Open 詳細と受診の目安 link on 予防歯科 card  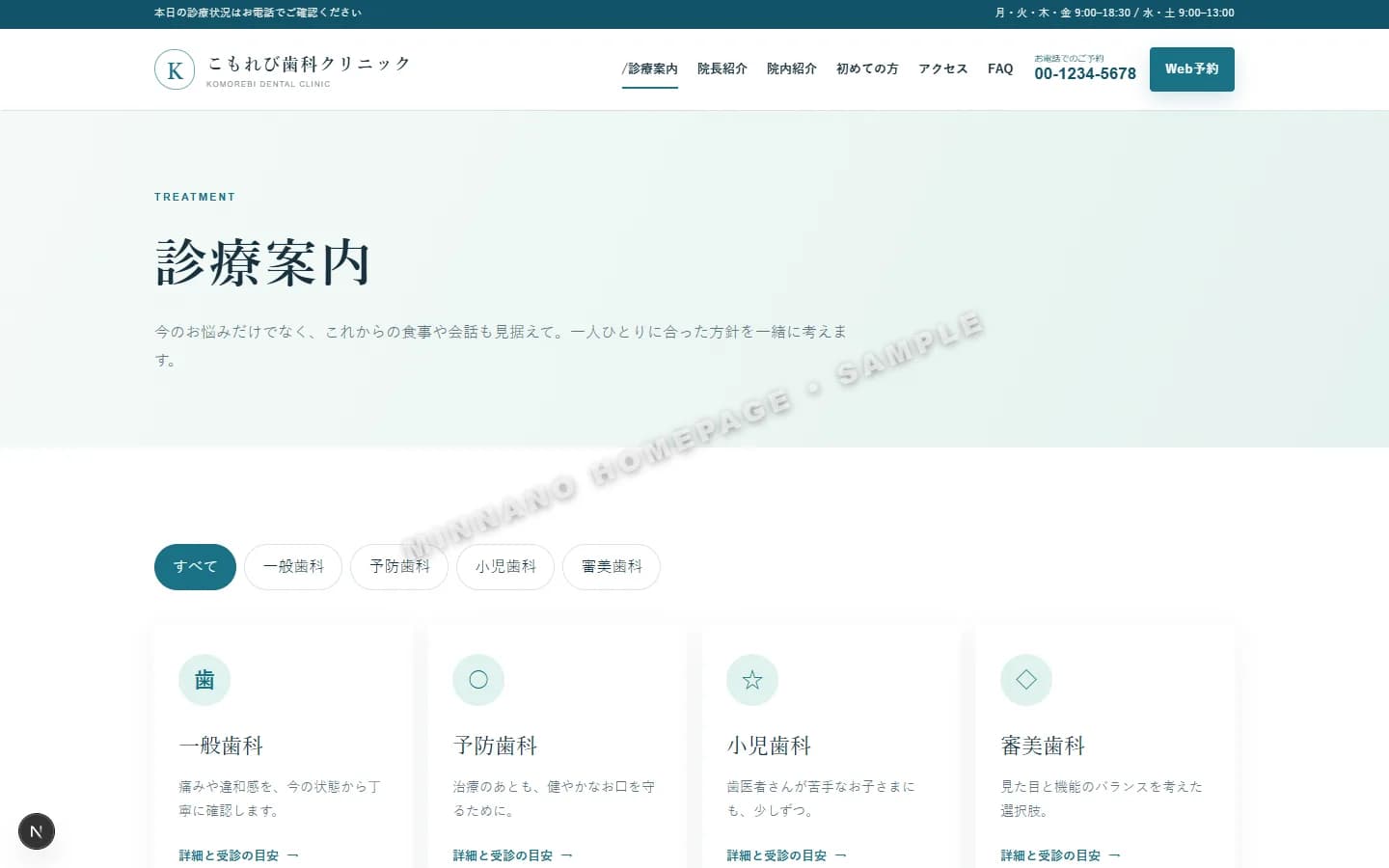click(513, 855)
